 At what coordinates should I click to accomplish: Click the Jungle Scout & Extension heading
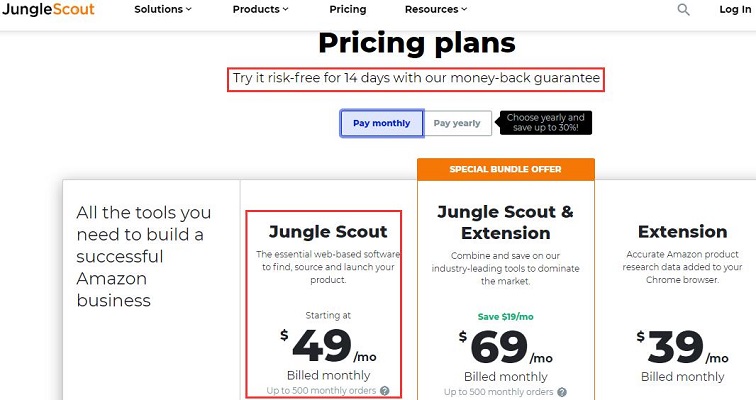point(505,222)
